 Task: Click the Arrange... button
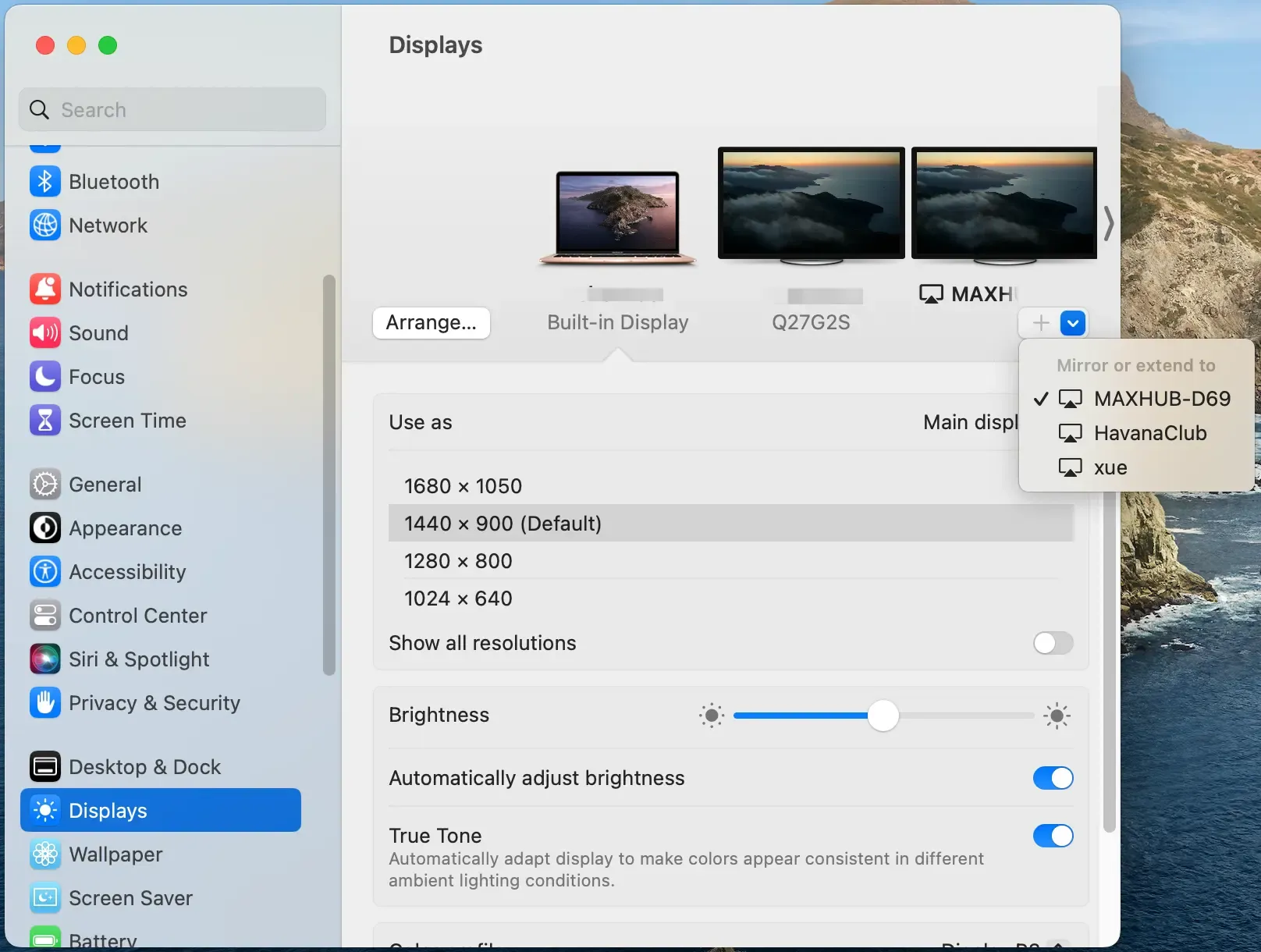coord(432,323)
